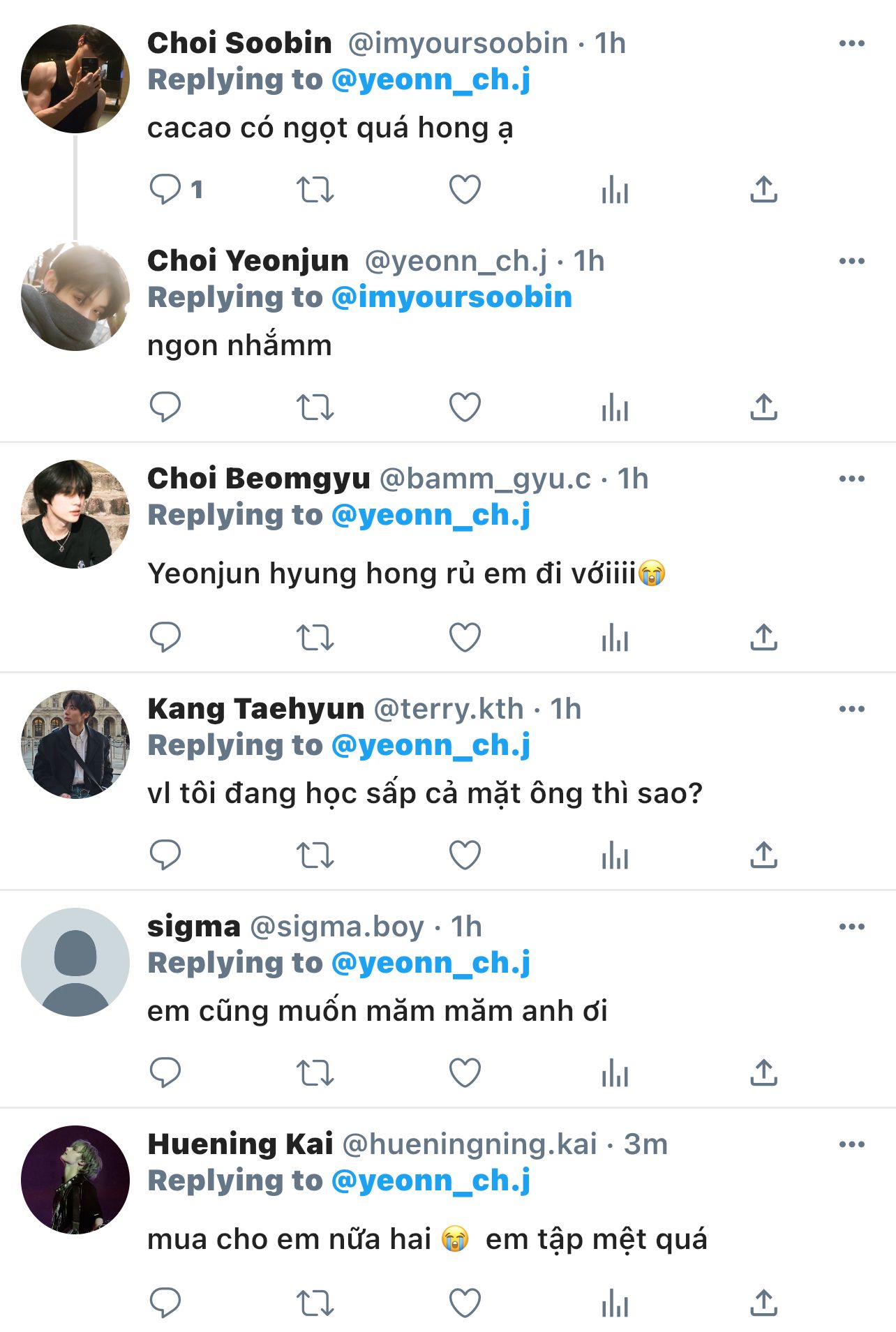Expand three-dot menu on Huening Kai's tweet
This screenshot has height=1332, width=896.
[851, 1144]
